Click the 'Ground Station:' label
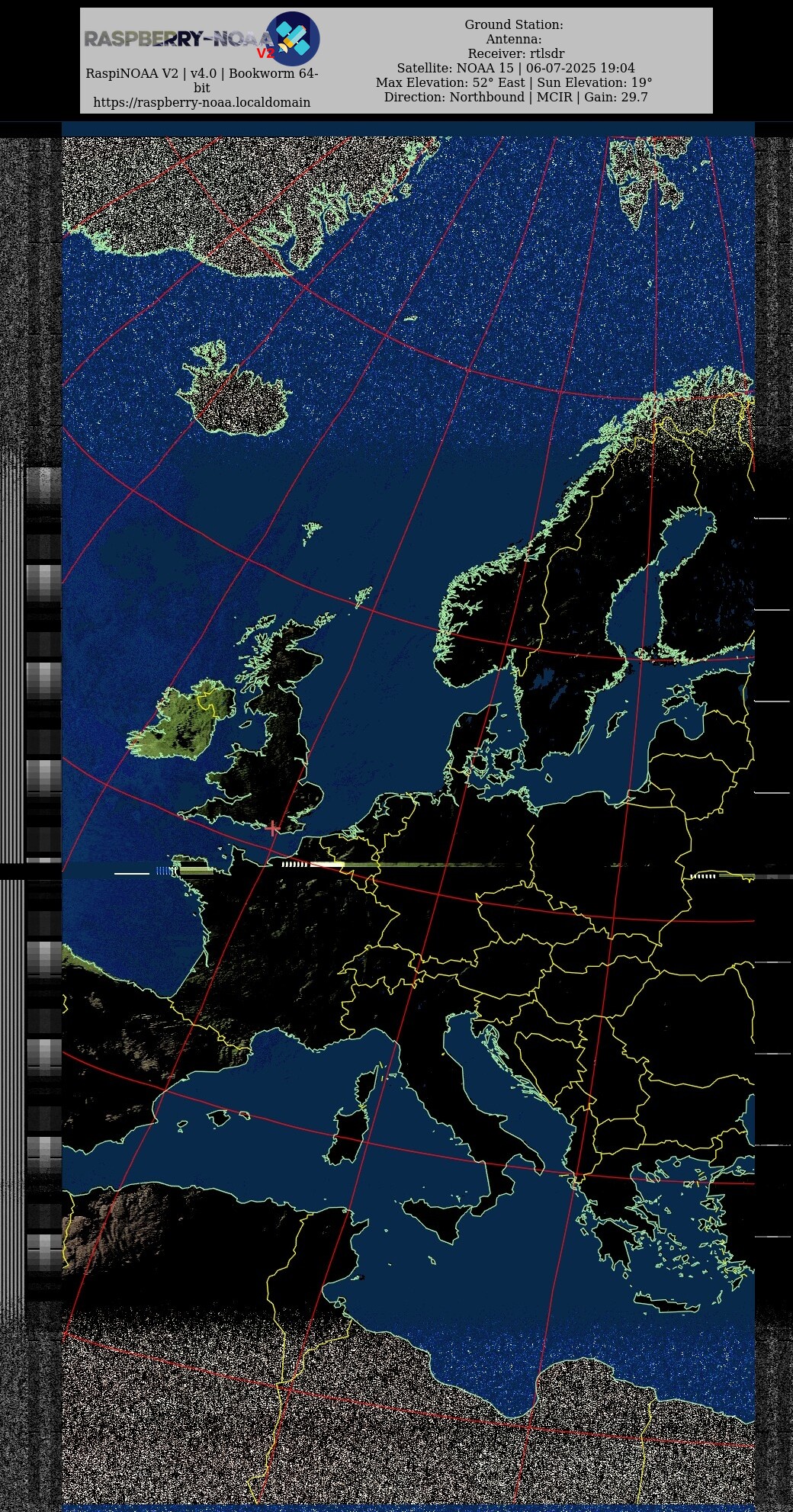 tap(514, 24)
